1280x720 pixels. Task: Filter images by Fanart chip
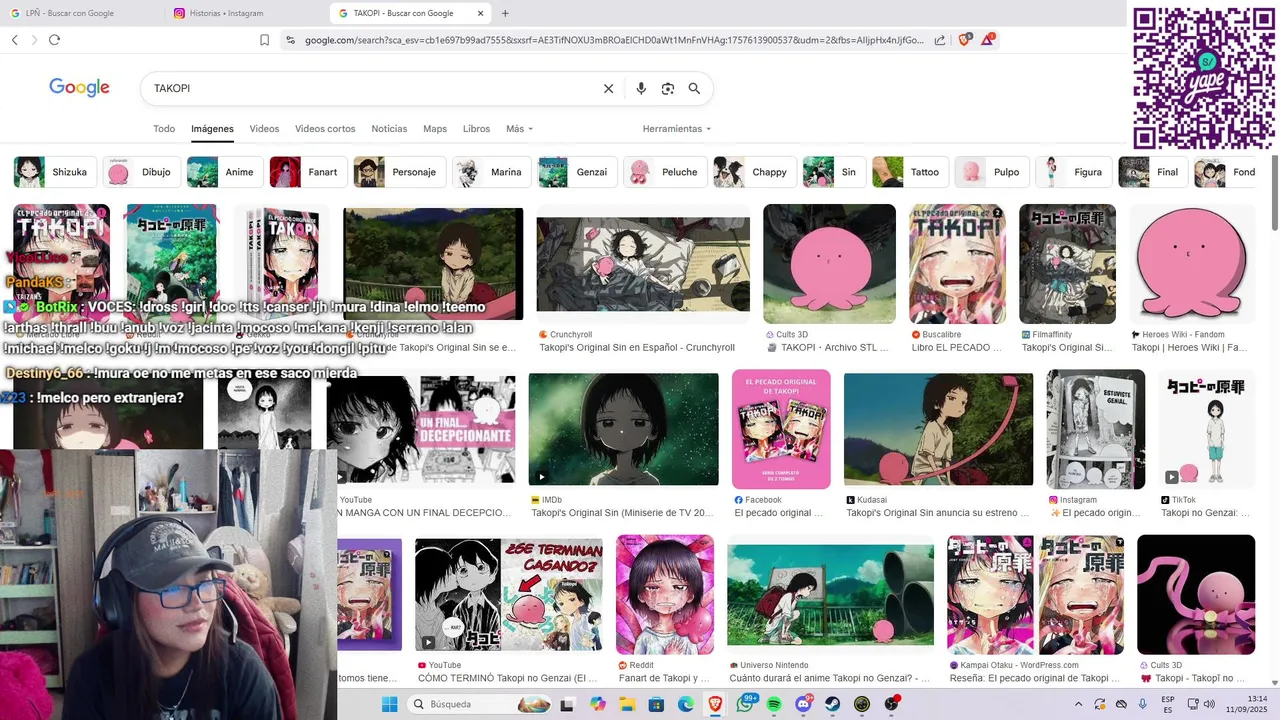click(308, 172)
